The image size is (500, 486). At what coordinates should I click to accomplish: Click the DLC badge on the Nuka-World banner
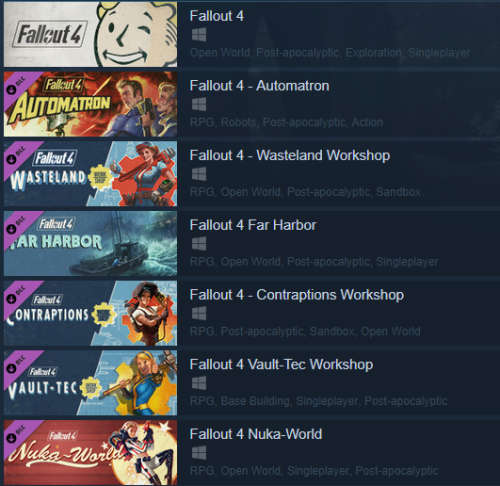[17, 434]
